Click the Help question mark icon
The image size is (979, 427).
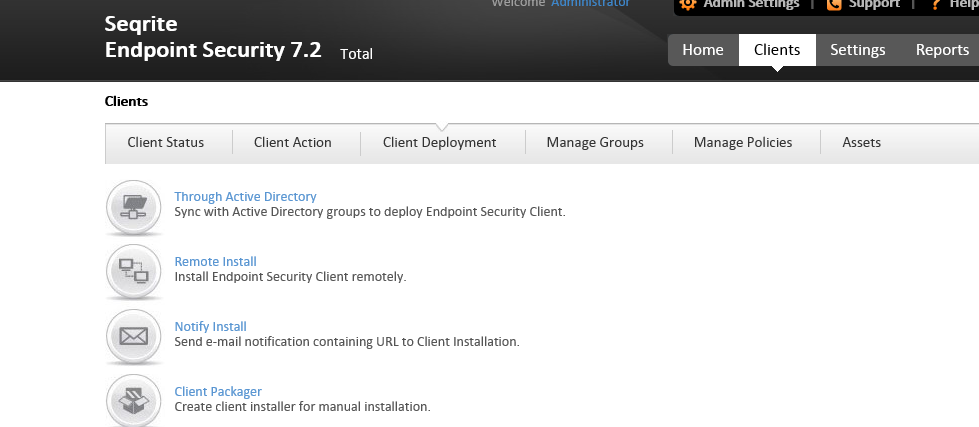coord(935,4)
